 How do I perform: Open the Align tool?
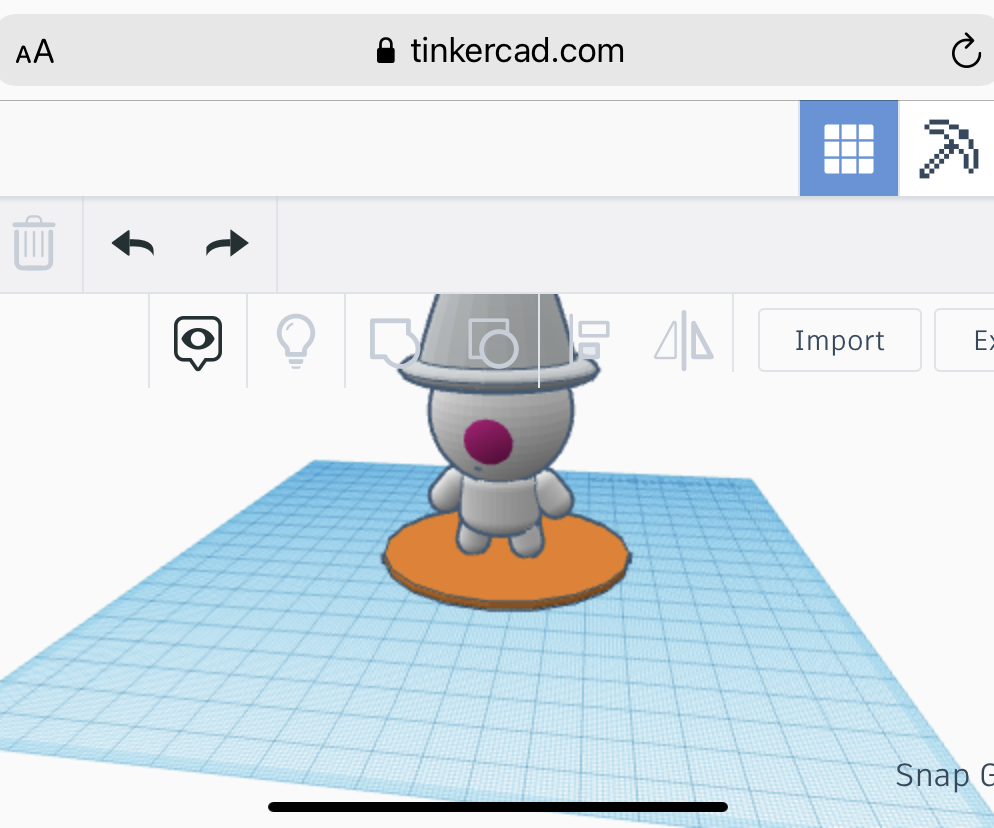coord(588,340)
